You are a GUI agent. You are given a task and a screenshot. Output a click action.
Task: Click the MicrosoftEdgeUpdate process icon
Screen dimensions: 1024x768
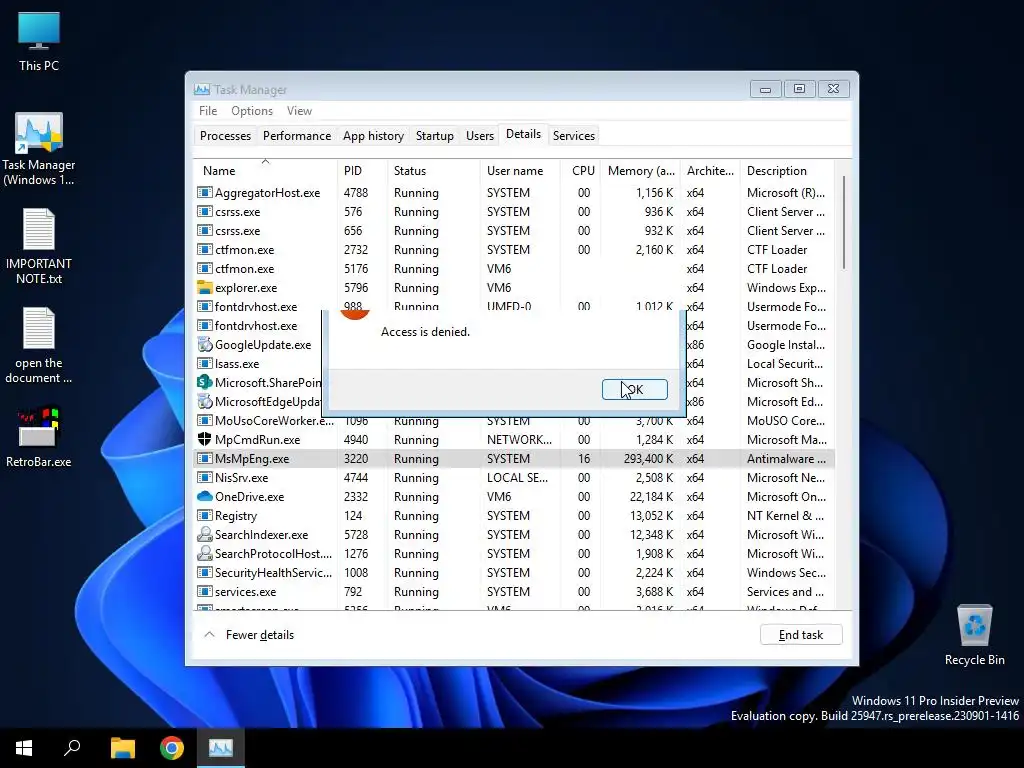(x=204, y=402)
